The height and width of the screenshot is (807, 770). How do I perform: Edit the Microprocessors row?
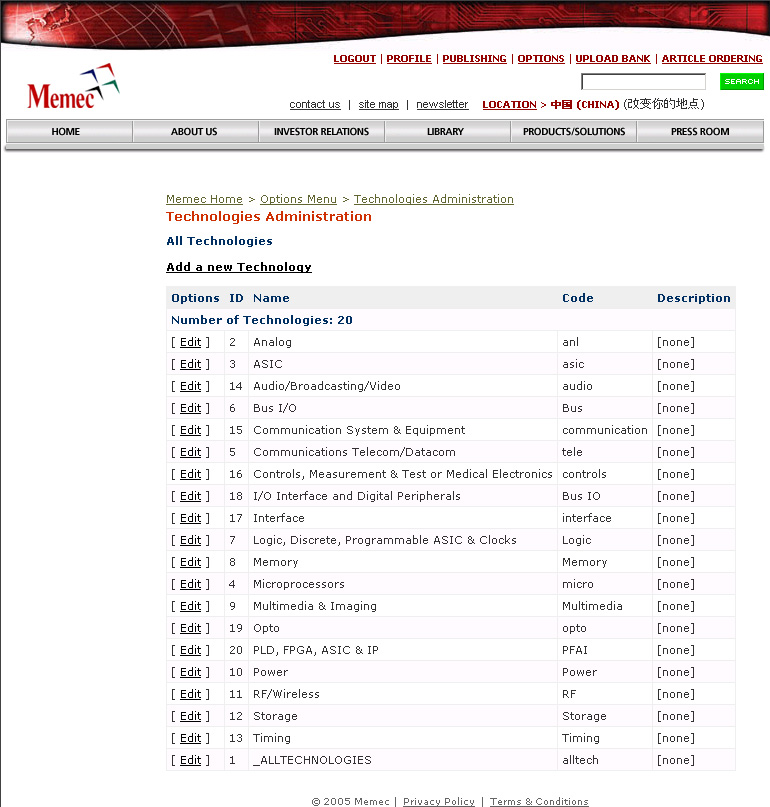coord(190,584)
